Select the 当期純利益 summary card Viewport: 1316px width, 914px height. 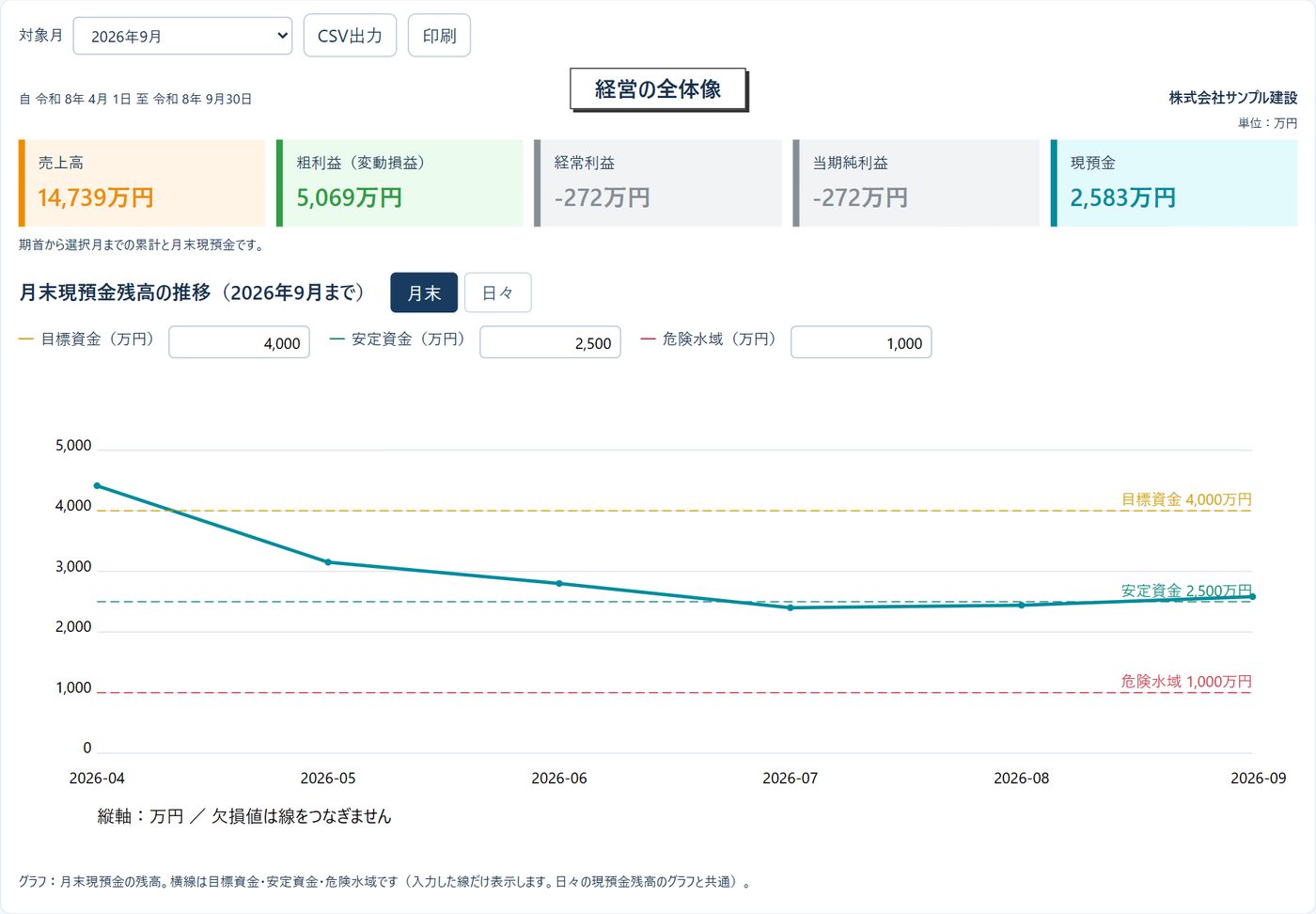coord(916,183)
